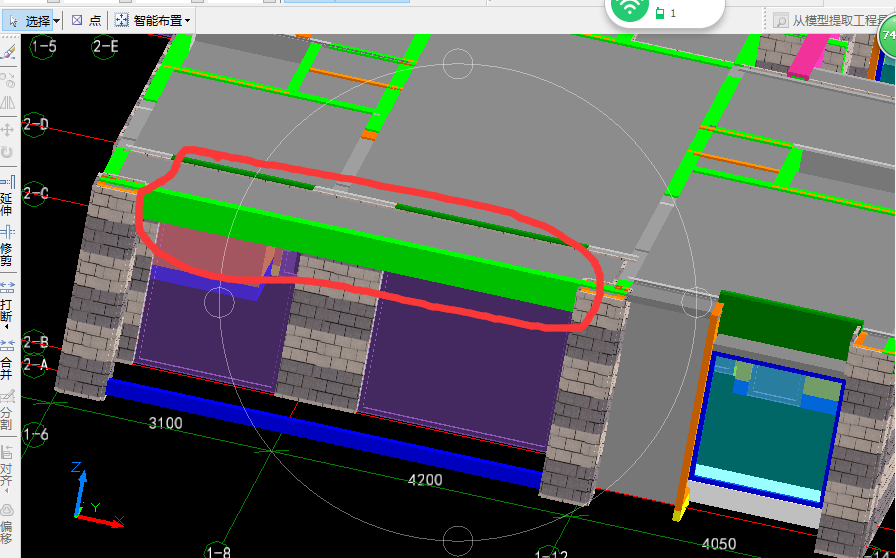Select the 偏移 (Offset) tool
This screenshot has height=558, width=896.
tap(7, 523)
